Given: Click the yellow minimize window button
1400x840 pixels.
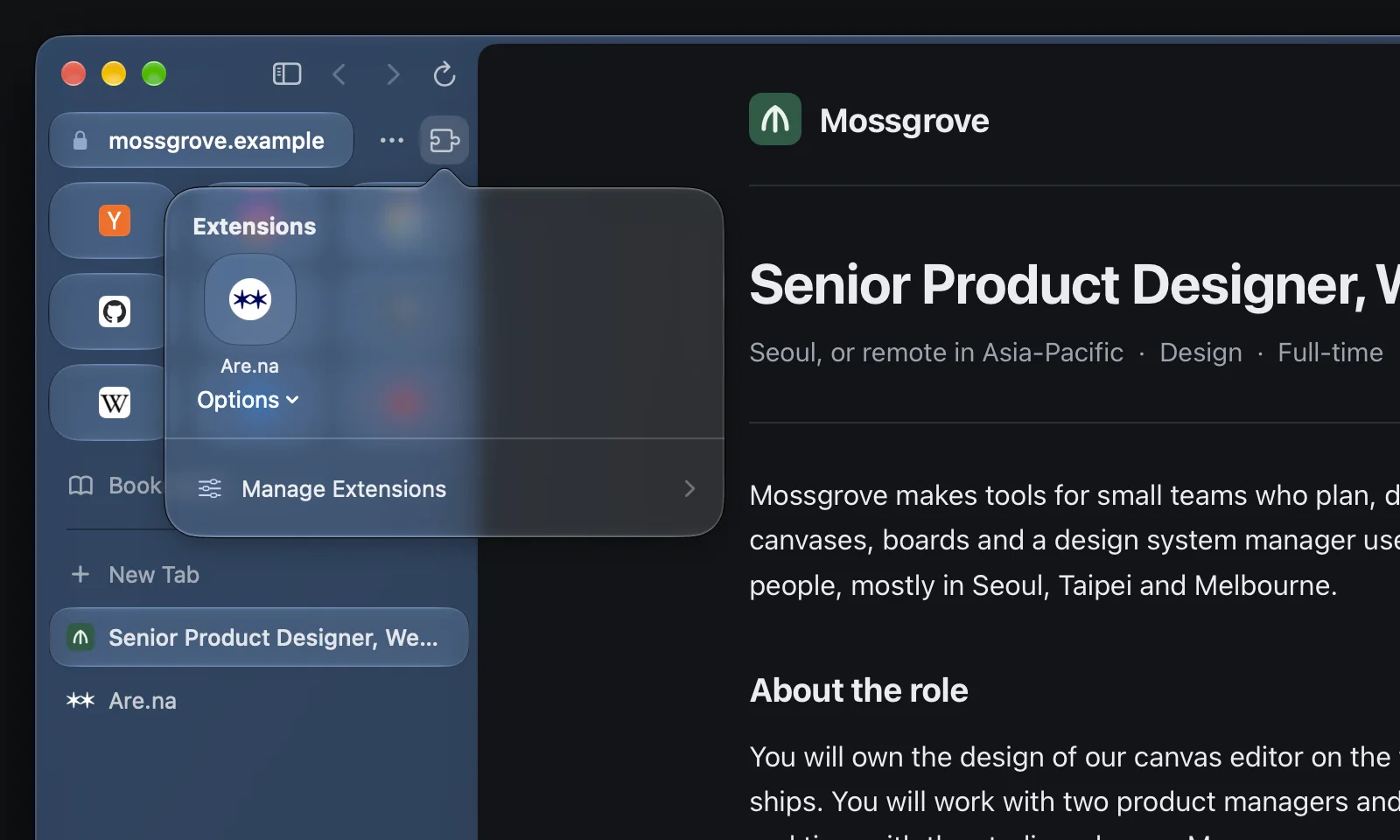Looking at the screenshot, I should point(114,74).
